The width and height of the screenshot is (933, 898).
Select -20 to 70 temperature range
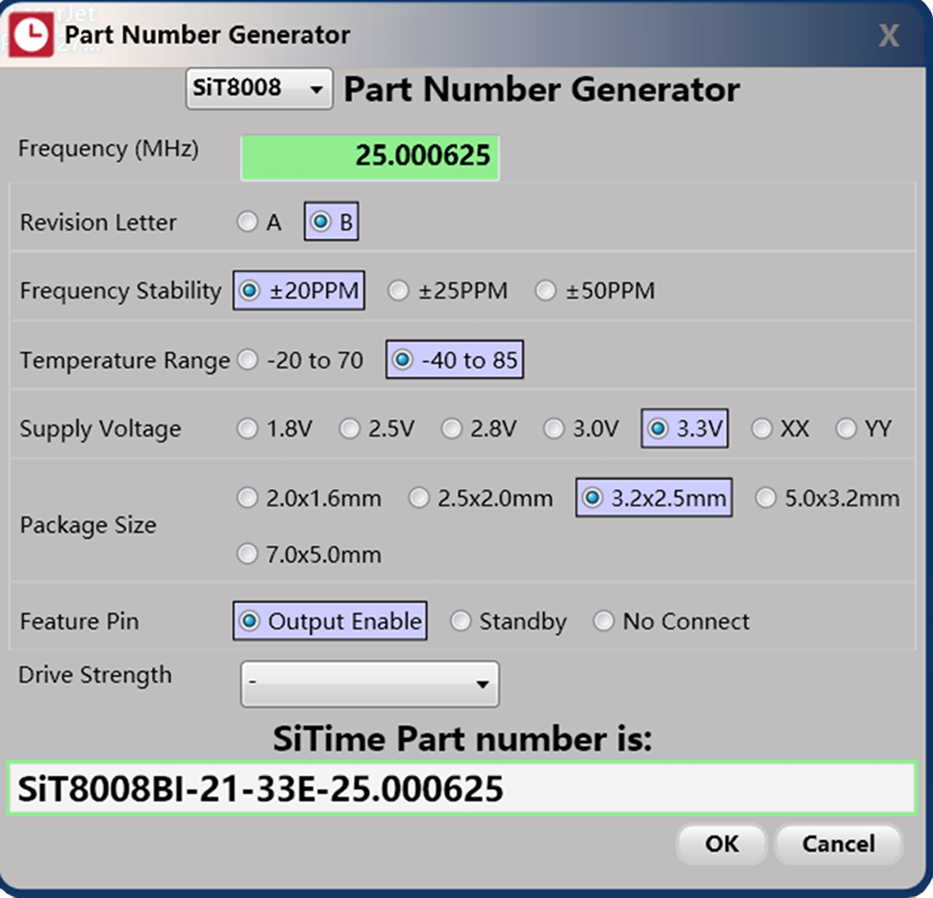tap(300, 360)
